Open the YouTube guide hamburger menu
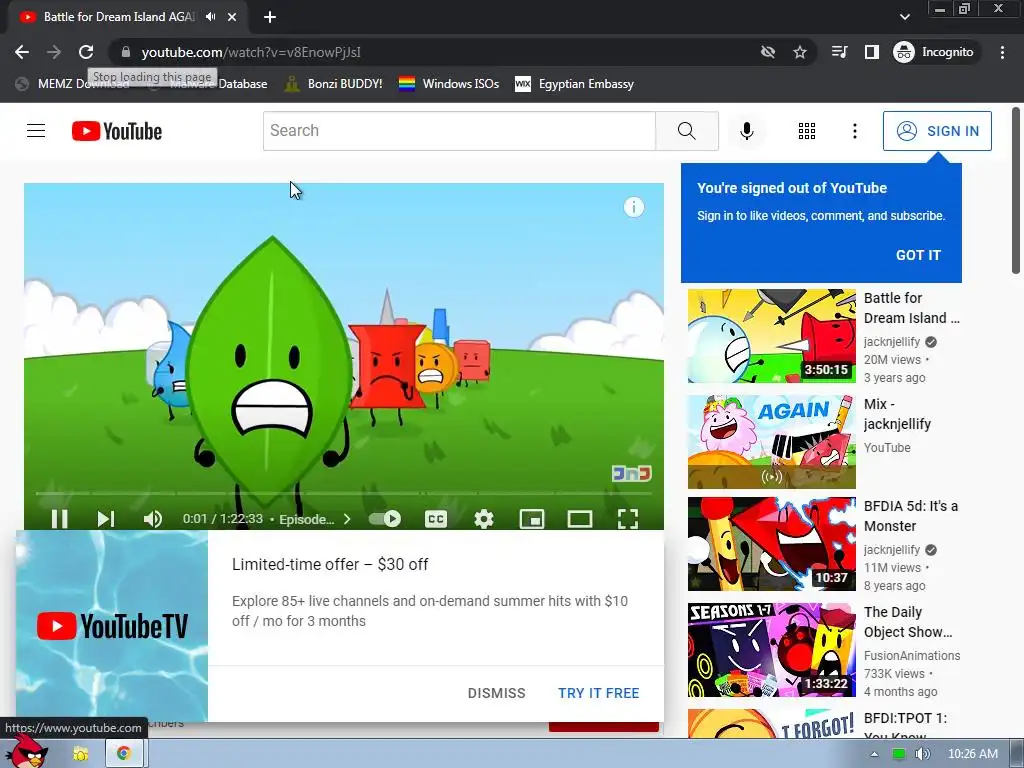Screen dimensions: 1024x768 (36, 131)
